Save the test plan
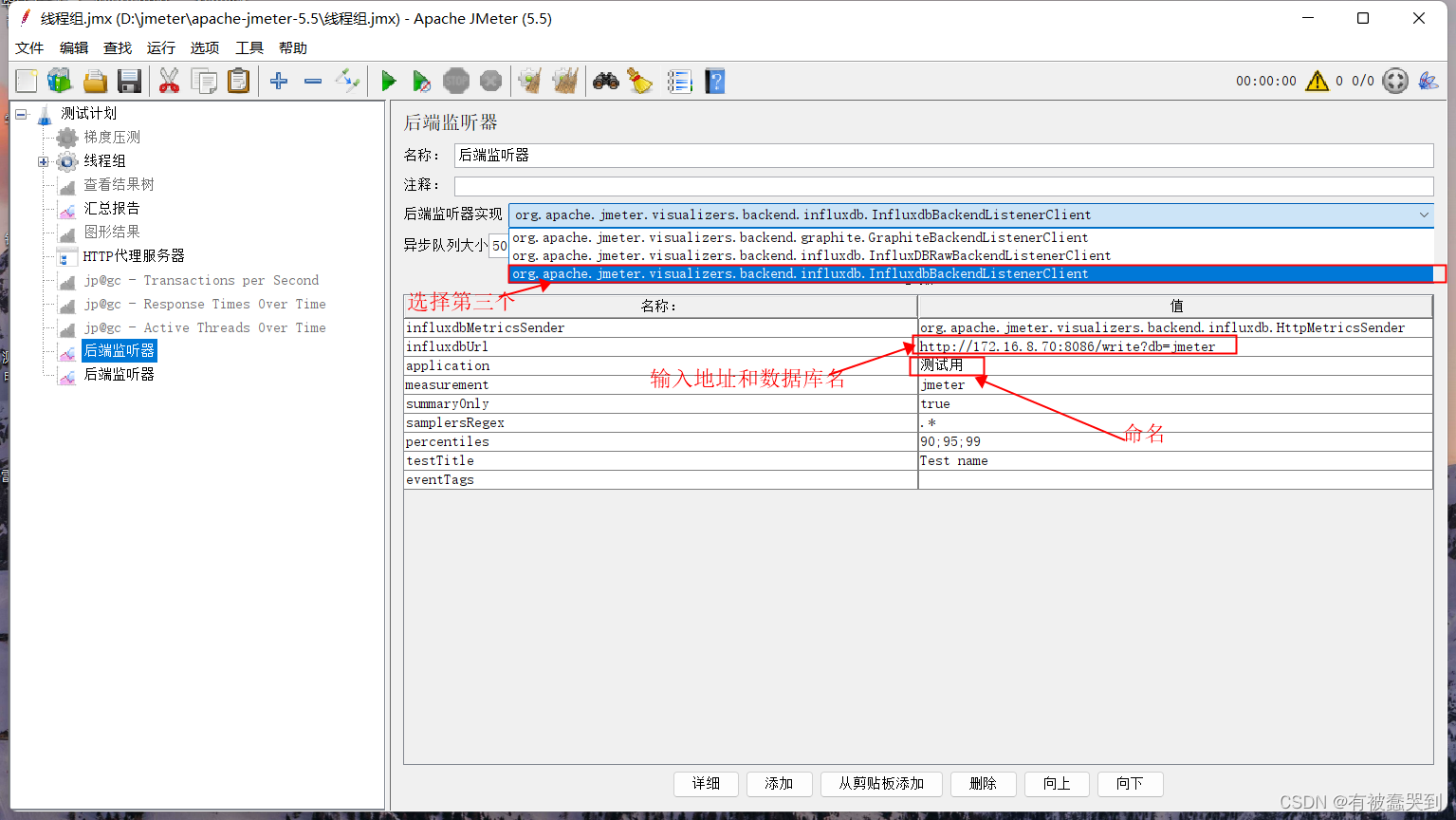The image size is (1456, 820). [129, 82]
